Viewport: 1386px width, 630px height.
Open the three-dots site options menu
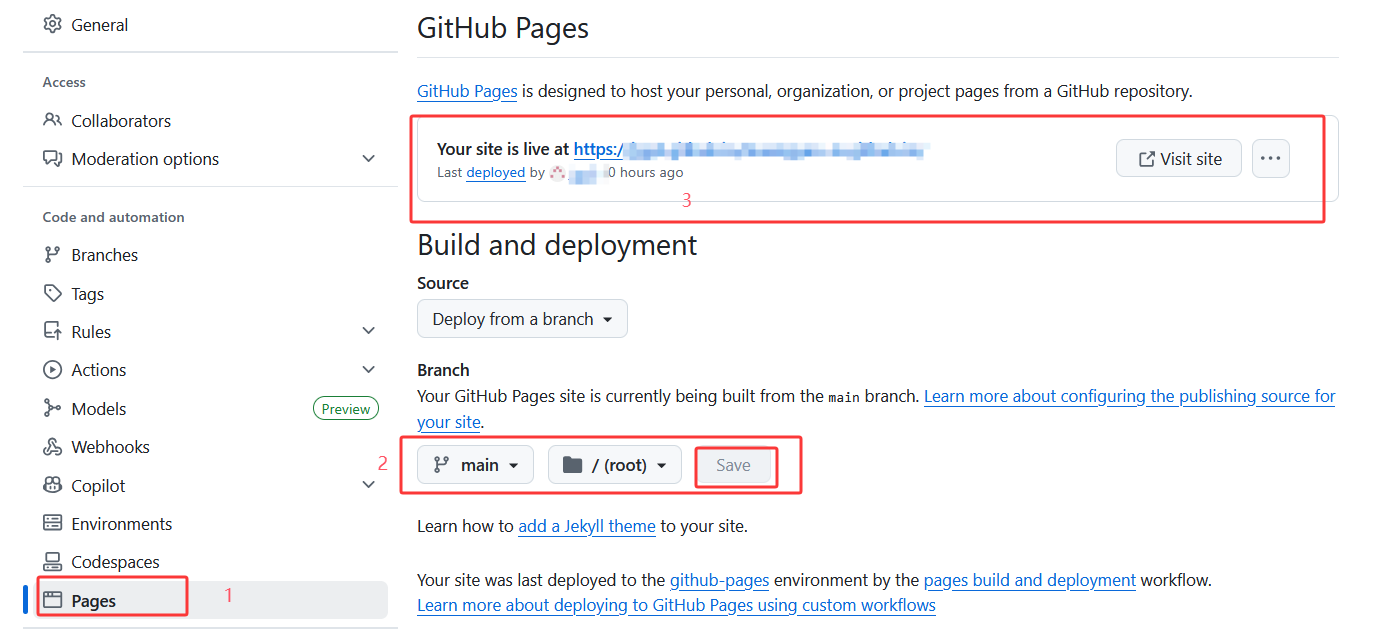(x=1271, y=158)
